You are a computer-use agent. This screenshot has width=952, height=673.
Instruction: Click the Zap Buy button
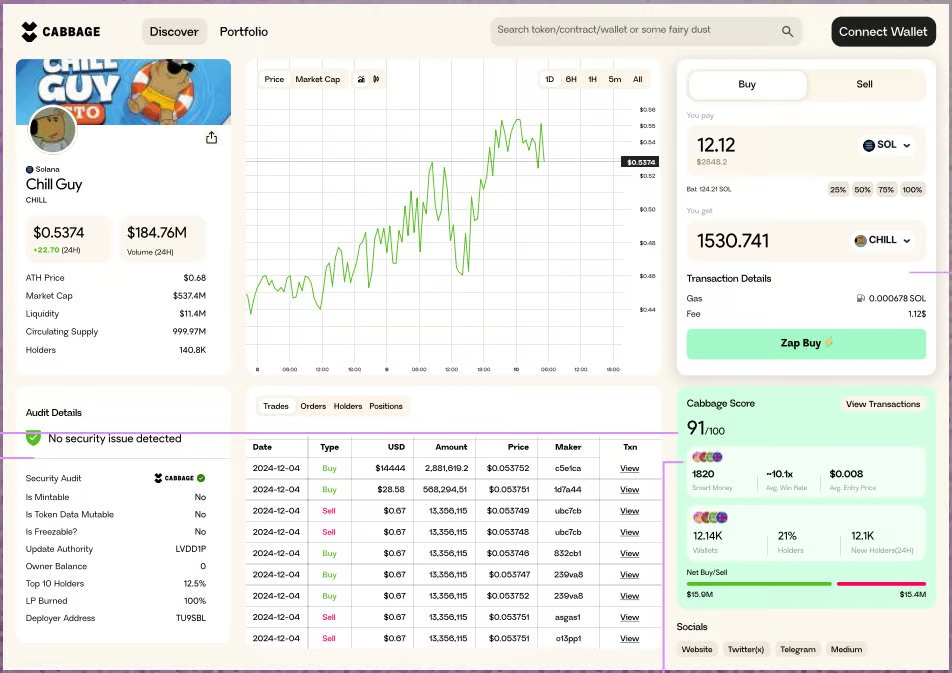[806, 343]
